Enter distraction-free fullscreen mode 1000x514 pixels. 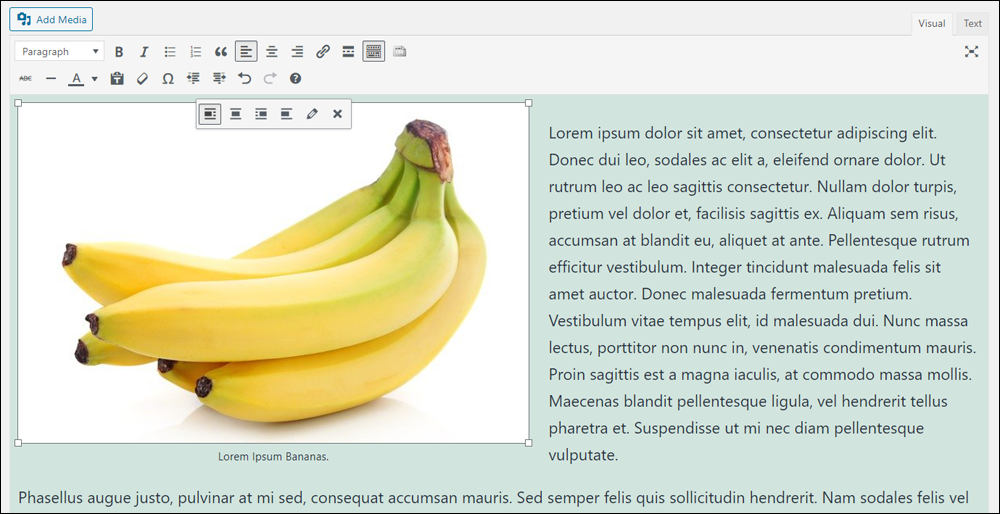(x=971, y=52)
